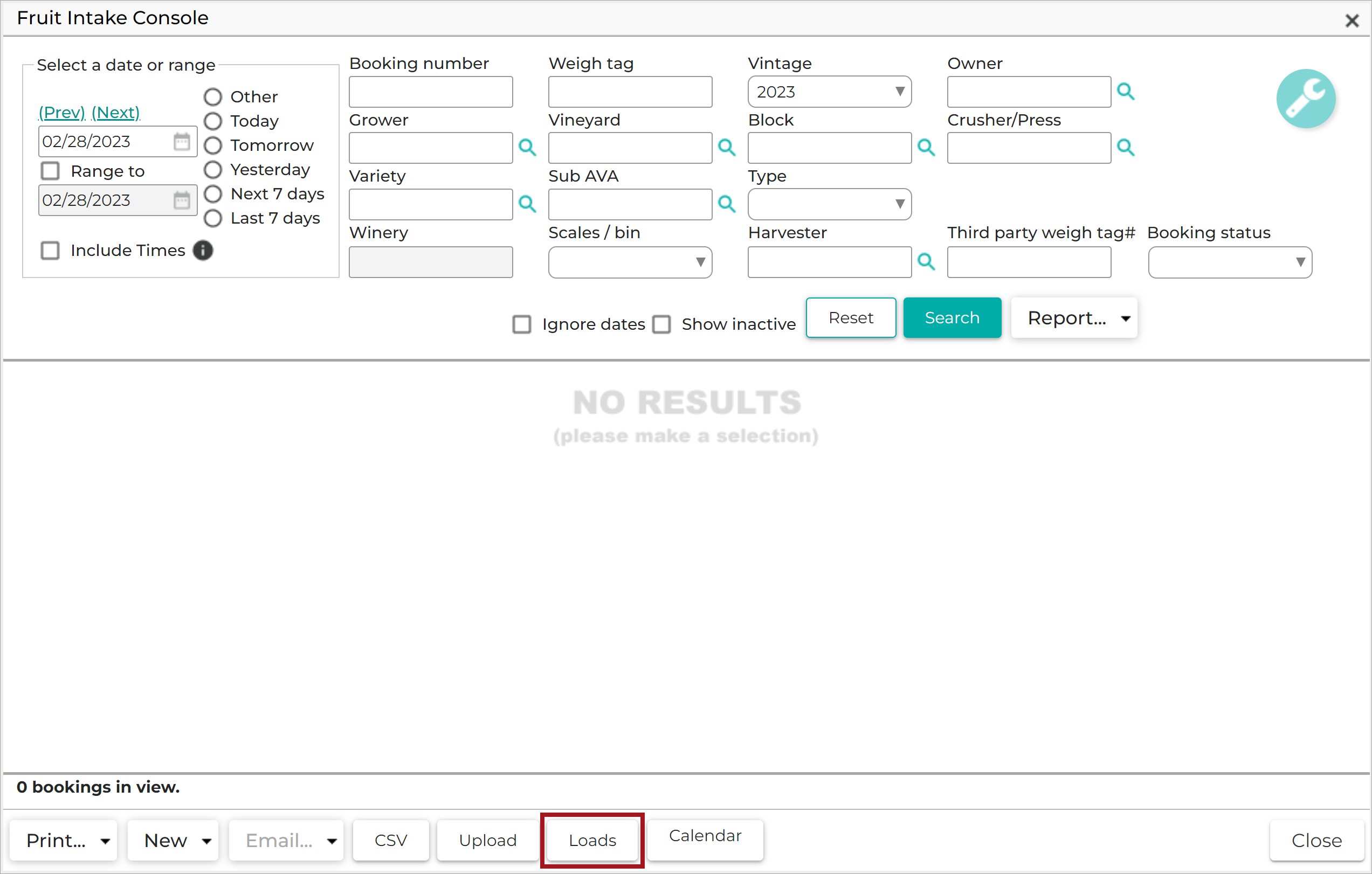Click into the Booking number field
Viewport: 1372px width, 874px height.
point(431,92)
